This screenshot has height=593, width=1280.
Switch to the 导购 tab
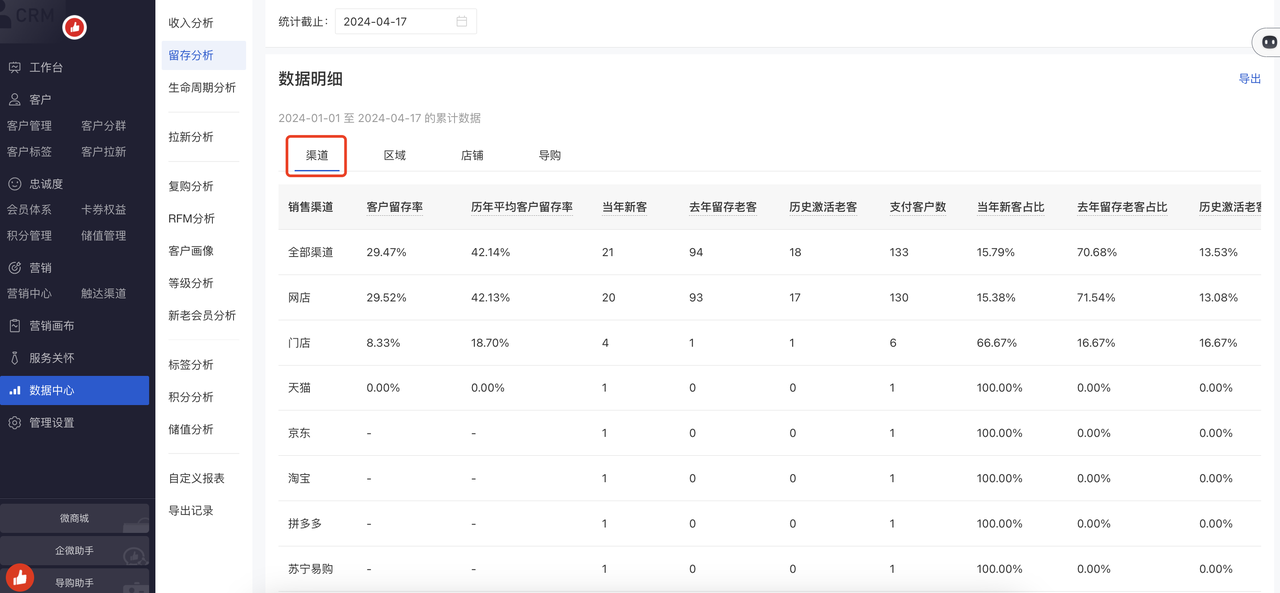pyautogui.click(x=550, y=156)
